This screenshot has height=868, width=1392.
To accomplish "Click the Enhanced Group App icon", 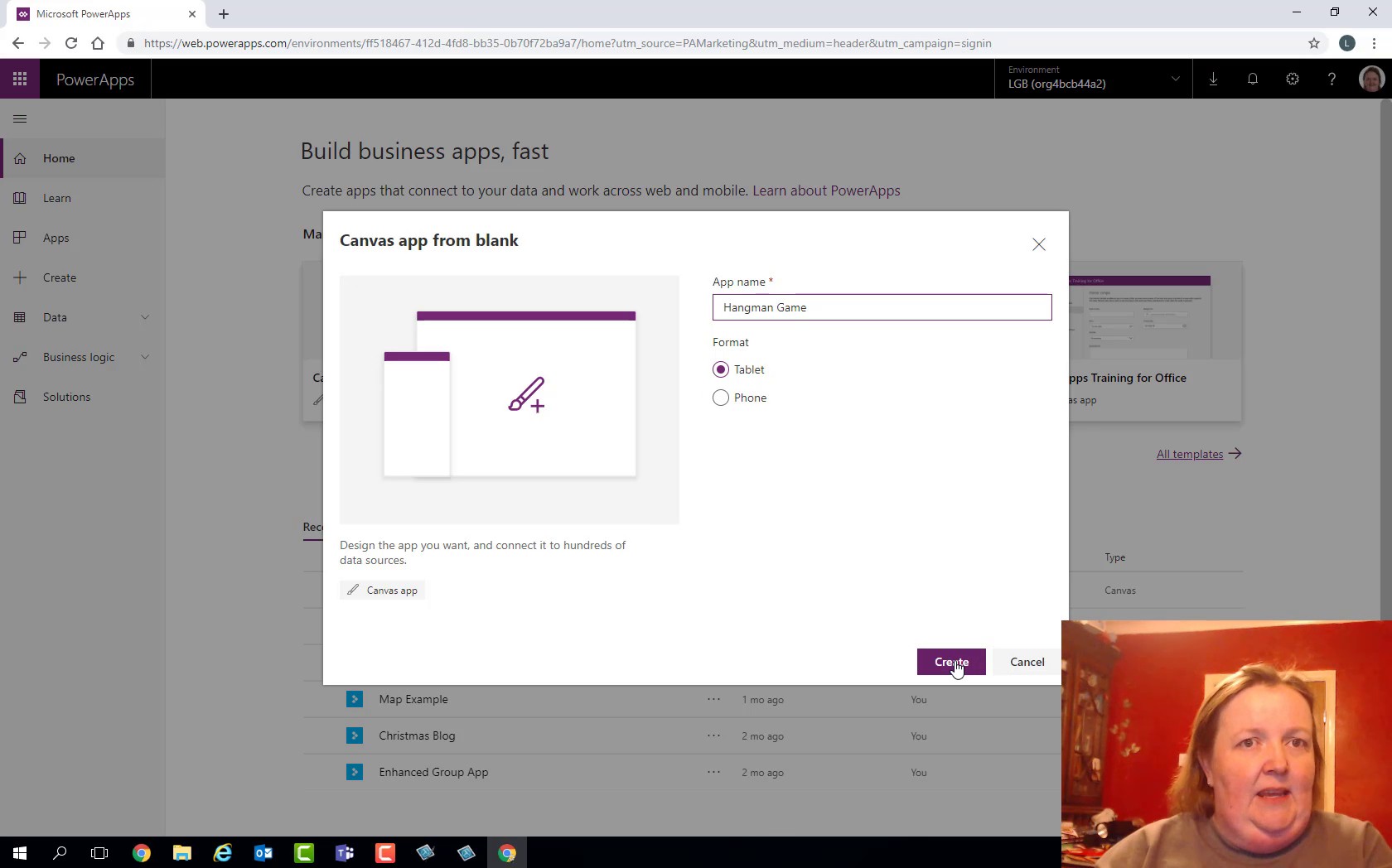I will 355,772.
